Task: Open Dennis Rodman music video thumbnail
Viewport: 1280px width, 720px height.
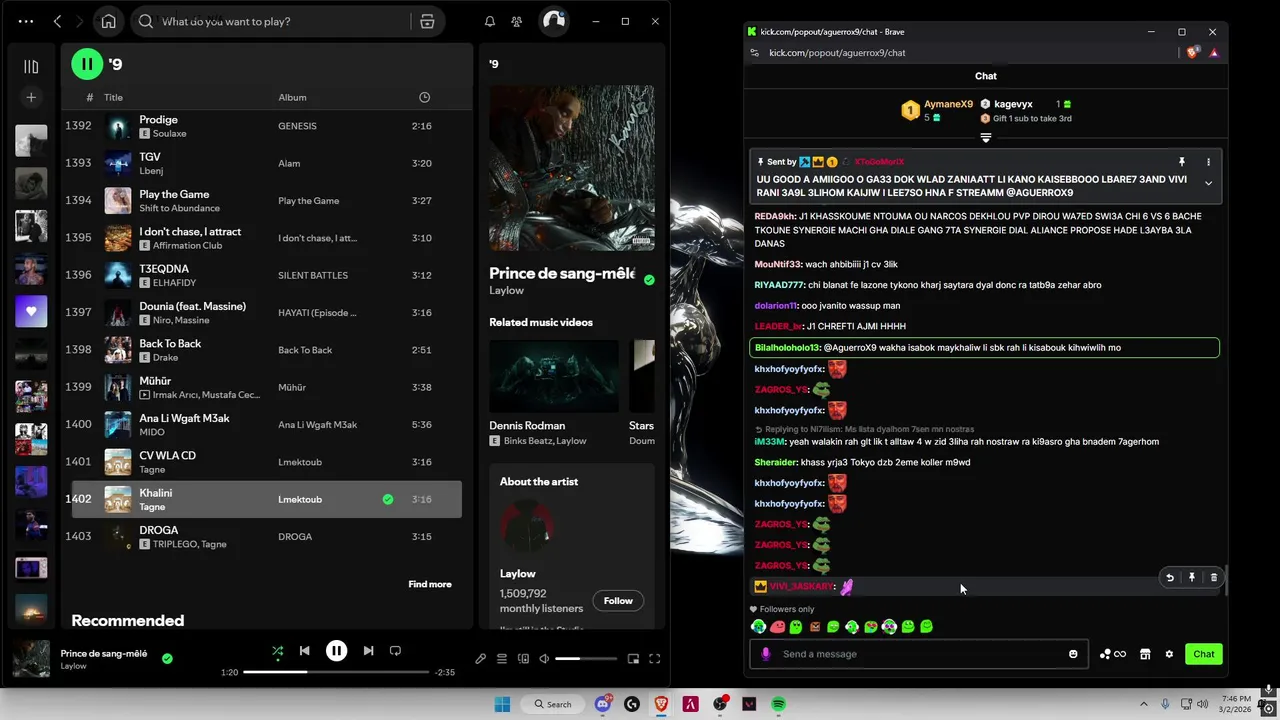Action: pyautogui.click(x=554, y=376)
